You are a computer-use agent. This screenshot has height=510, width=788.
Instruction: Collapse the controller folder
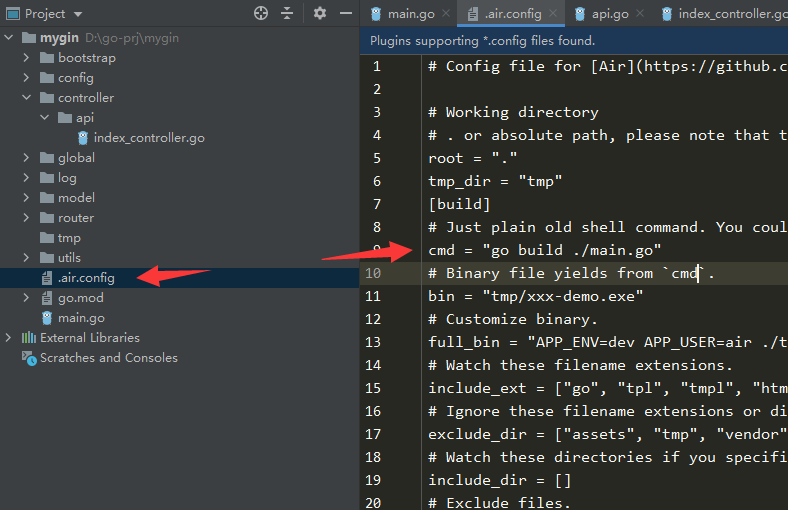26,97
